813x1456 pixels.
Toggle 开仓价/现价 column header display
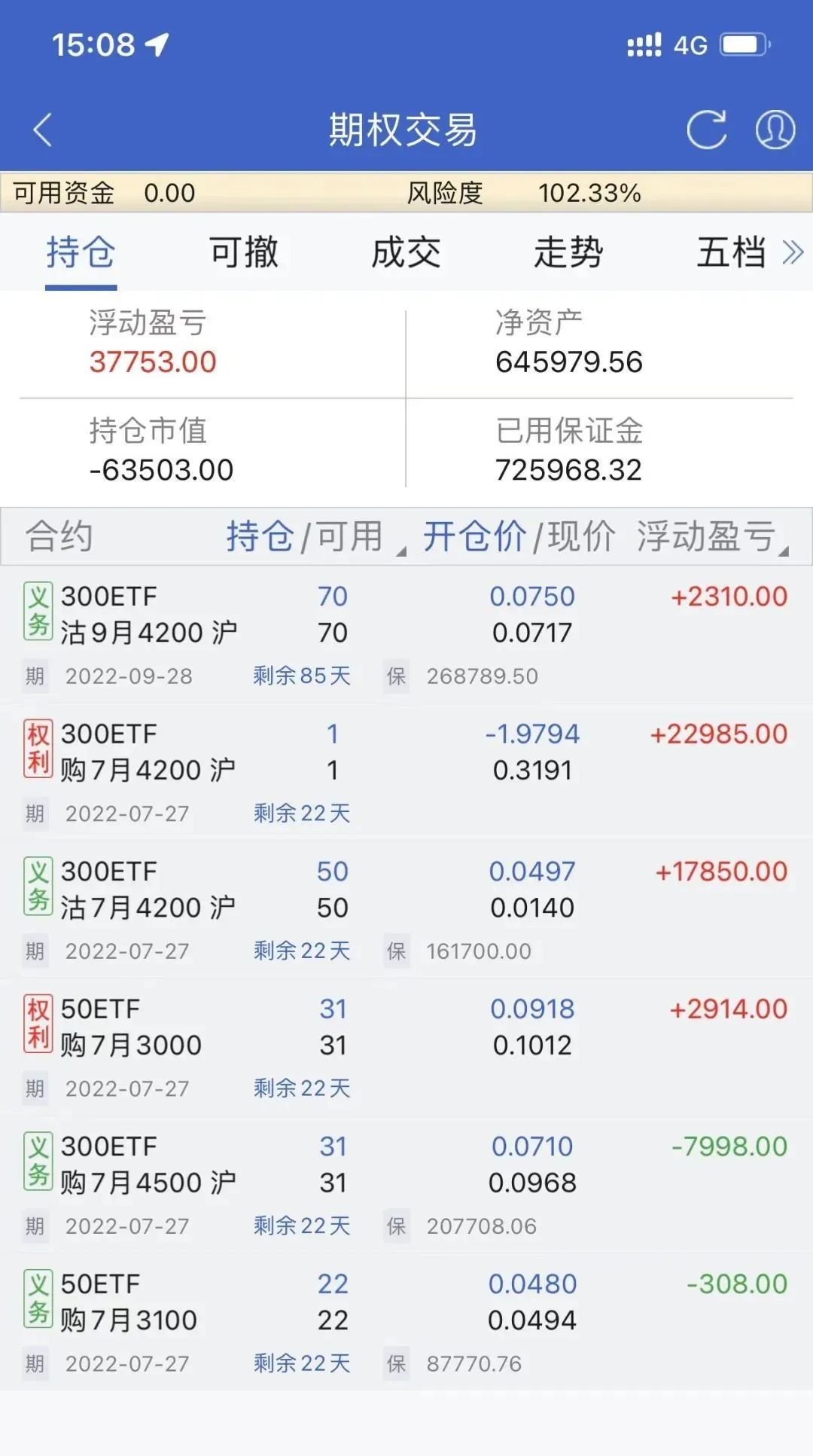518,537
